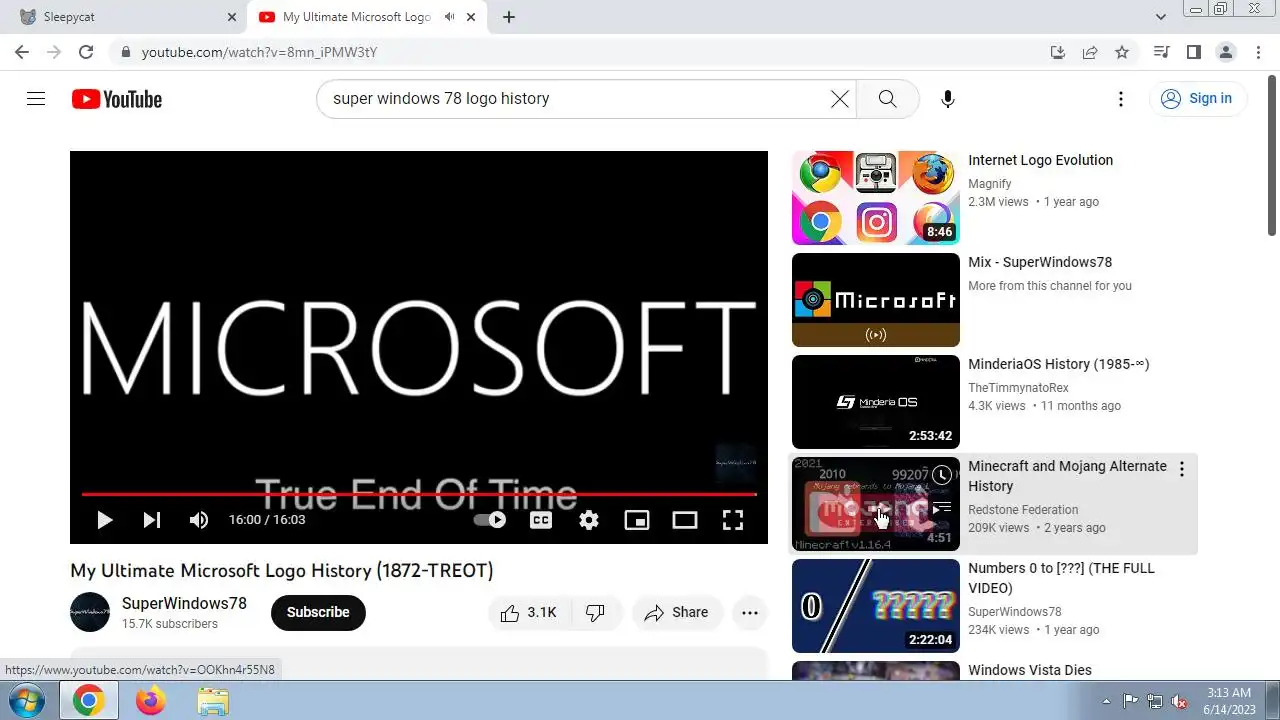Open options menu for Minecraft and Mojang video
Screen dimensions: 1280x720
tap(1182, 469)
